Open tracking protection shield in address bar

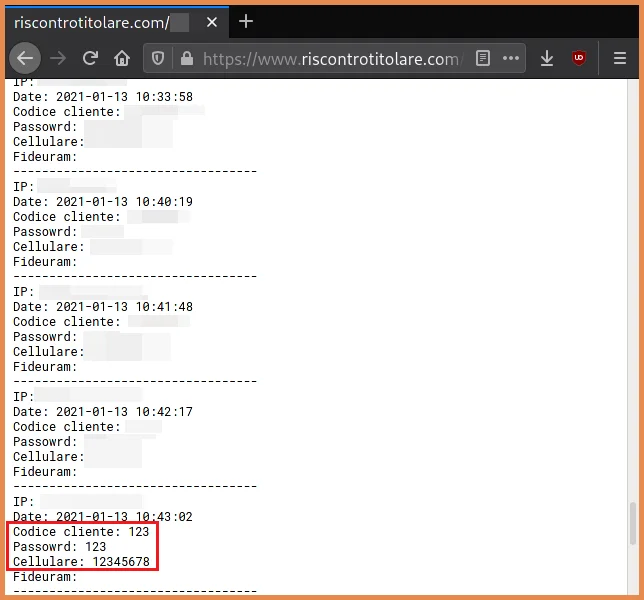click(158, 58)
